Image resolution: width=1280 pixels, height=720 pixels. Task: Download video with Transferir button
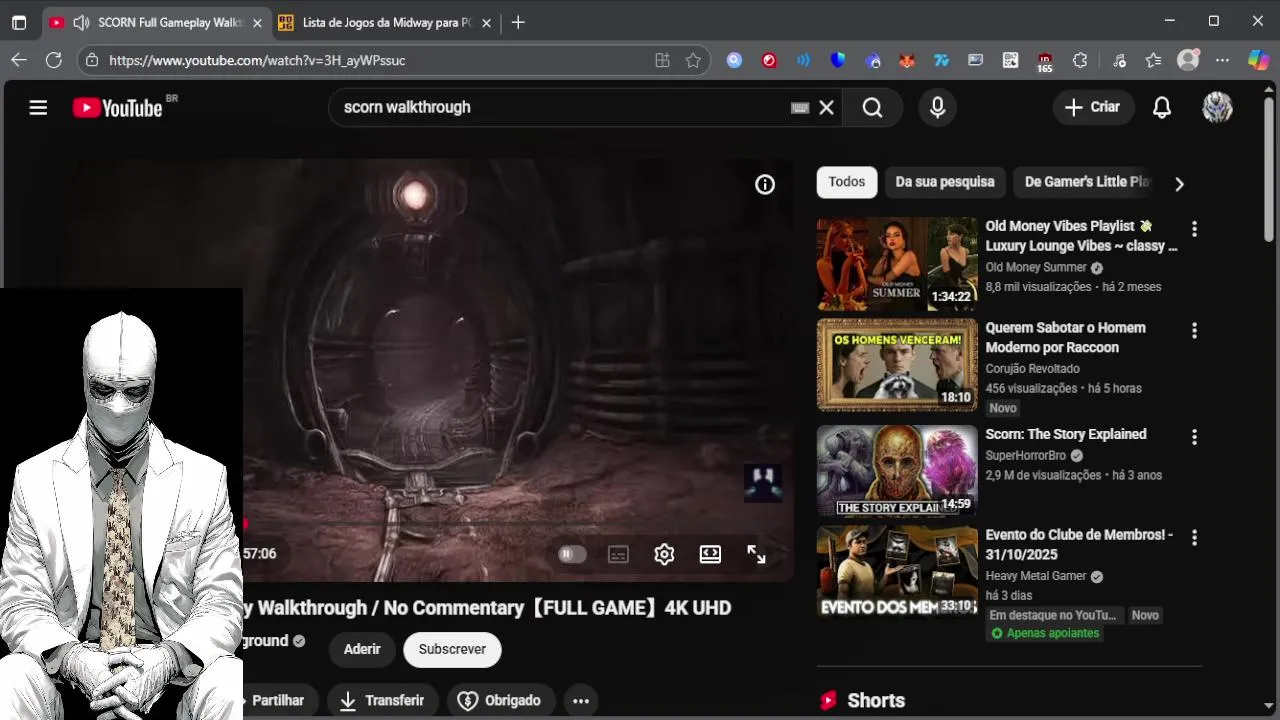[x=381, y=701]
